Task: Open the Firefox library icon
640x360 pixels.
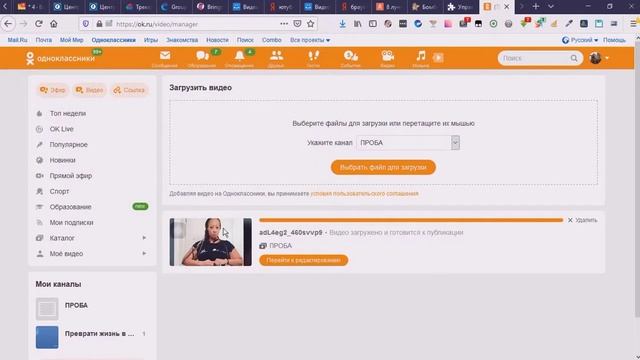Action: 358,24
